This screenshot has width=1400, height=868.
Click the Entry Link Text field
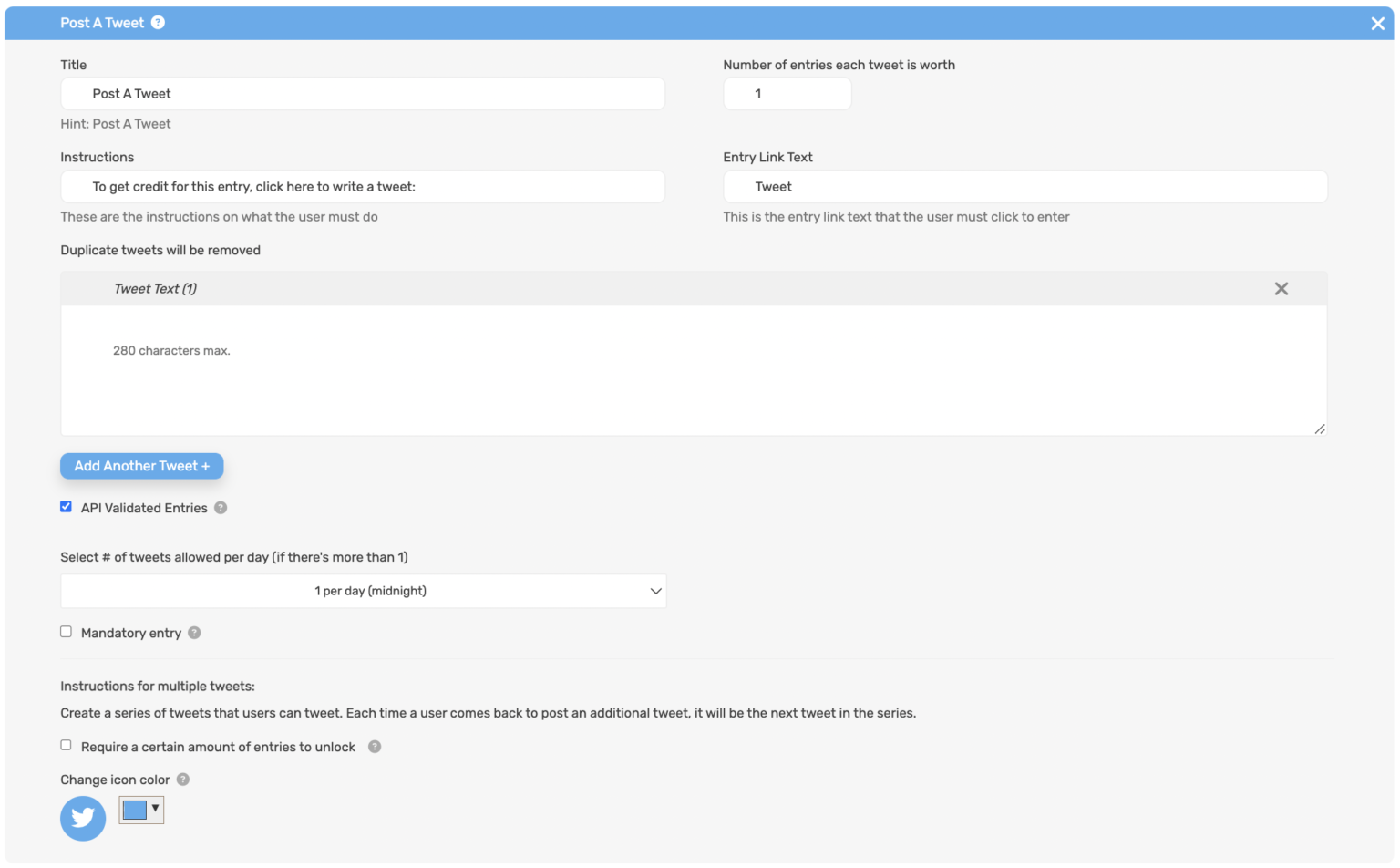(x=1024, y=186)
